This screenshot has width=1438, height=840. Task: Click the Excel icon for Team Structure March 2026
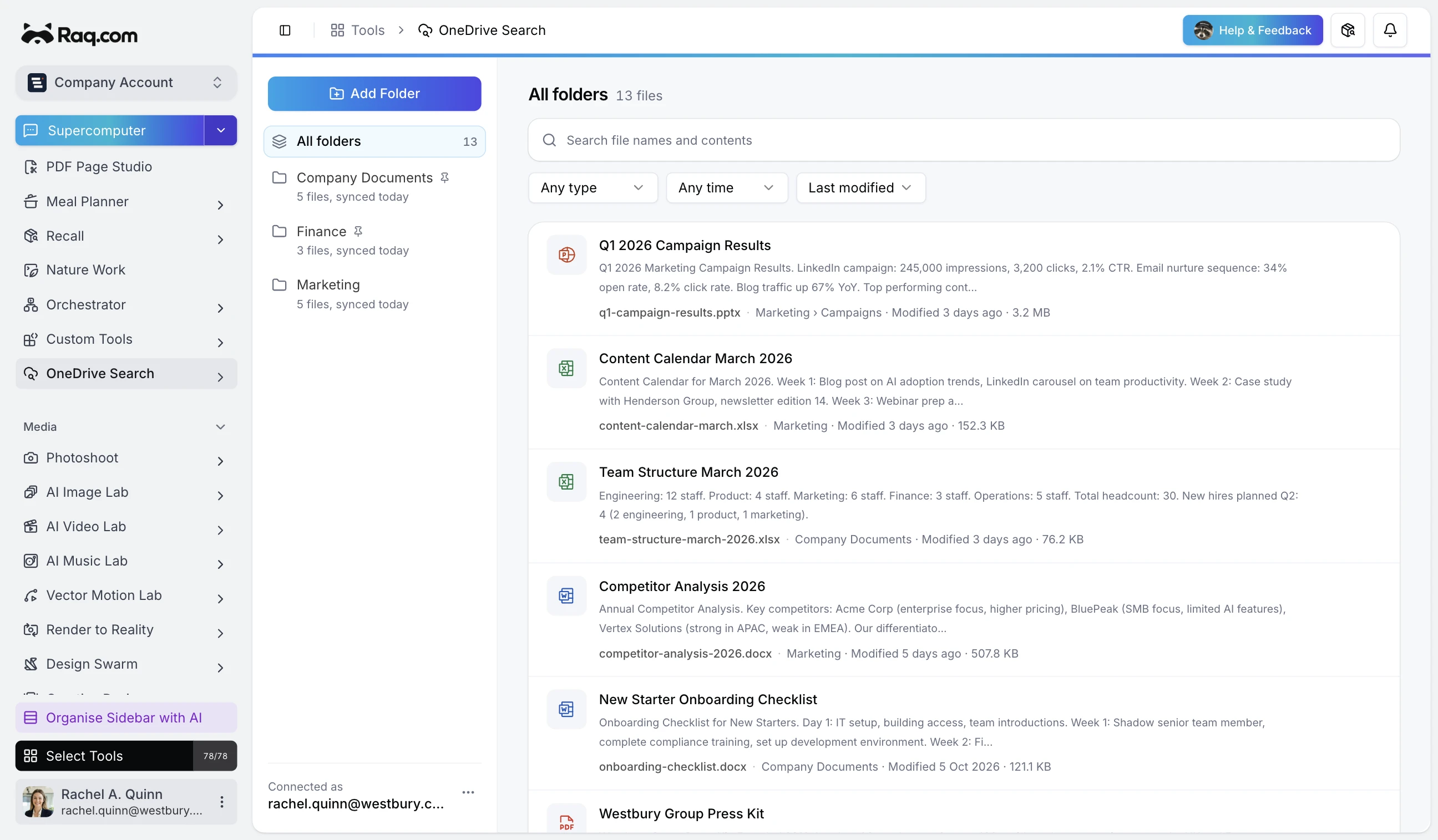coord(566,481)
